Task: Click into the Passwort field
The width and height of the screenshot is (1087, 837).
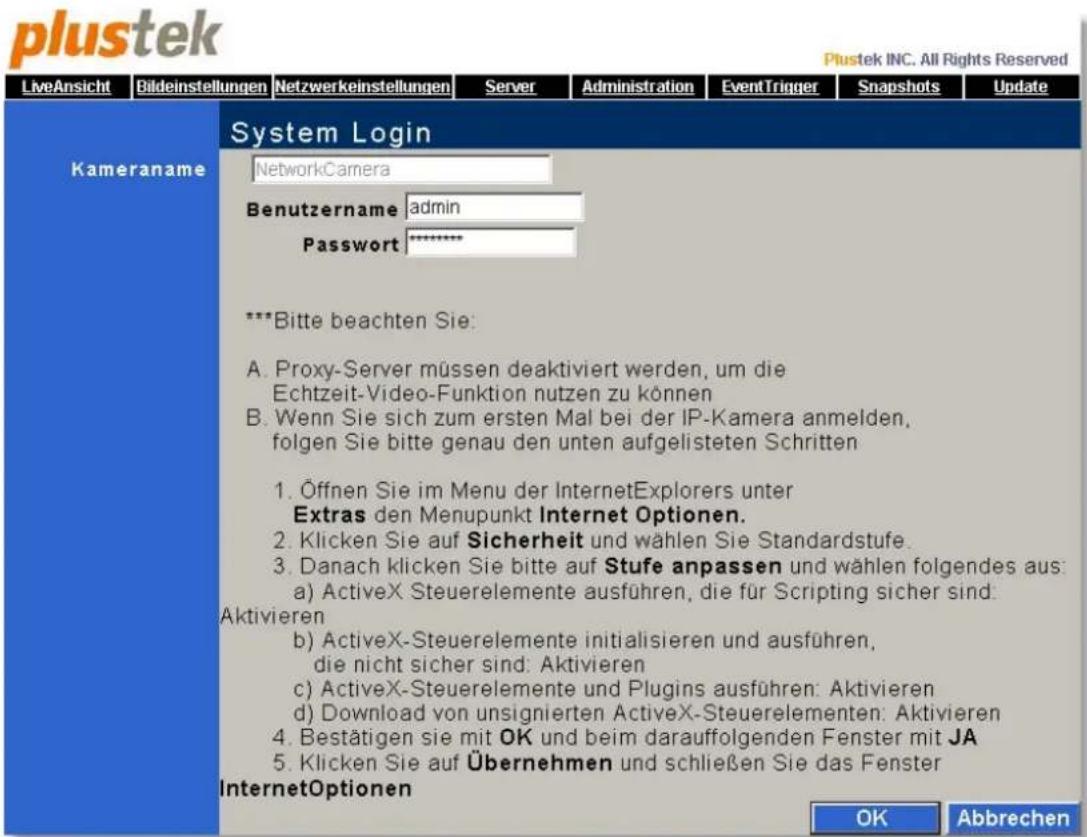Action: click(491, 242)
